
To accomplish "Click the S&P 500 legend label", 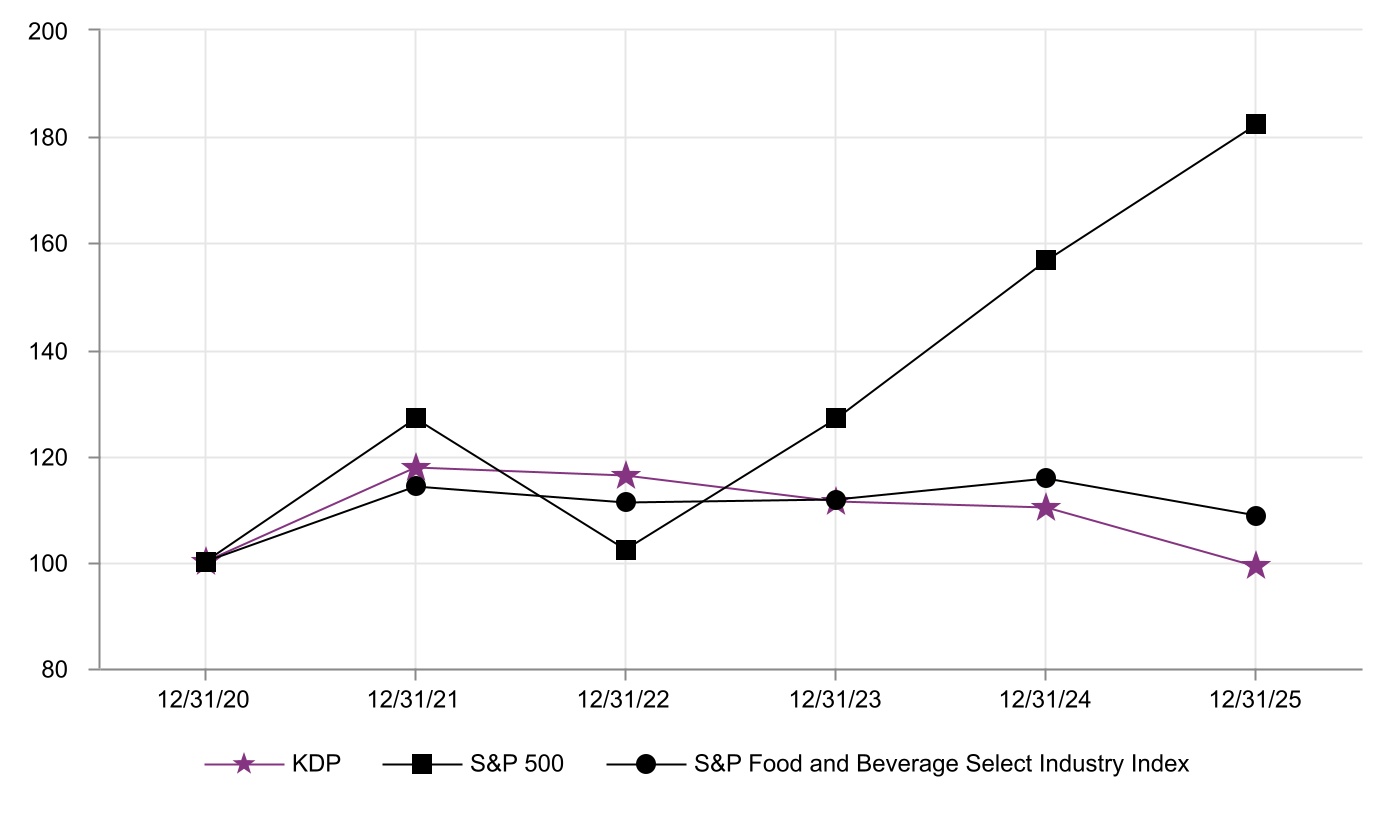I will [x=517, y=765].
